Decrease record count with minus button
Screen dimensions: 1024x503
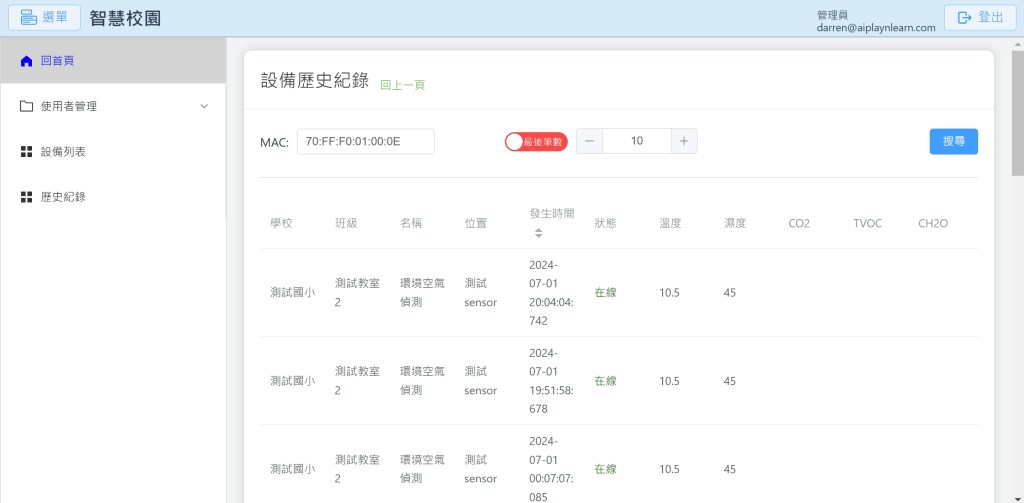589,141
